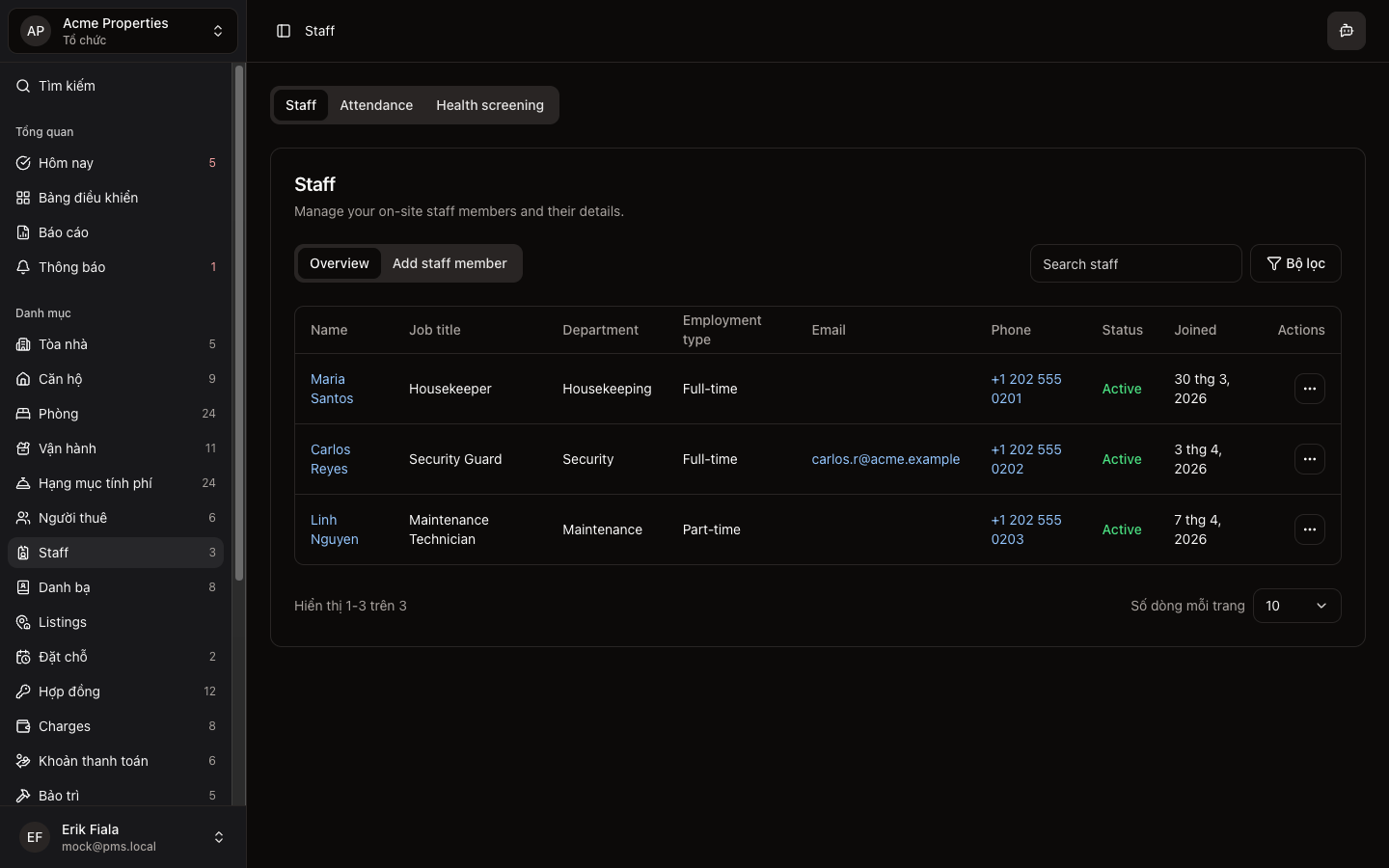Open the rows per page dropdown
1389x868 pixels.
(1296, 606)
